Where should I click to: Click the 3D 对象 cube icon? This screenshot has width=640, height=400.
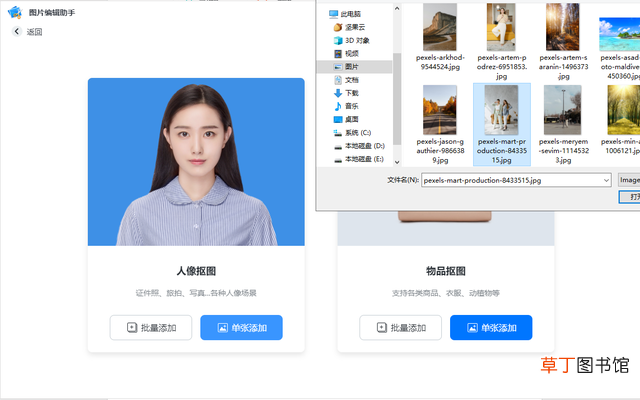pos(338,40)
